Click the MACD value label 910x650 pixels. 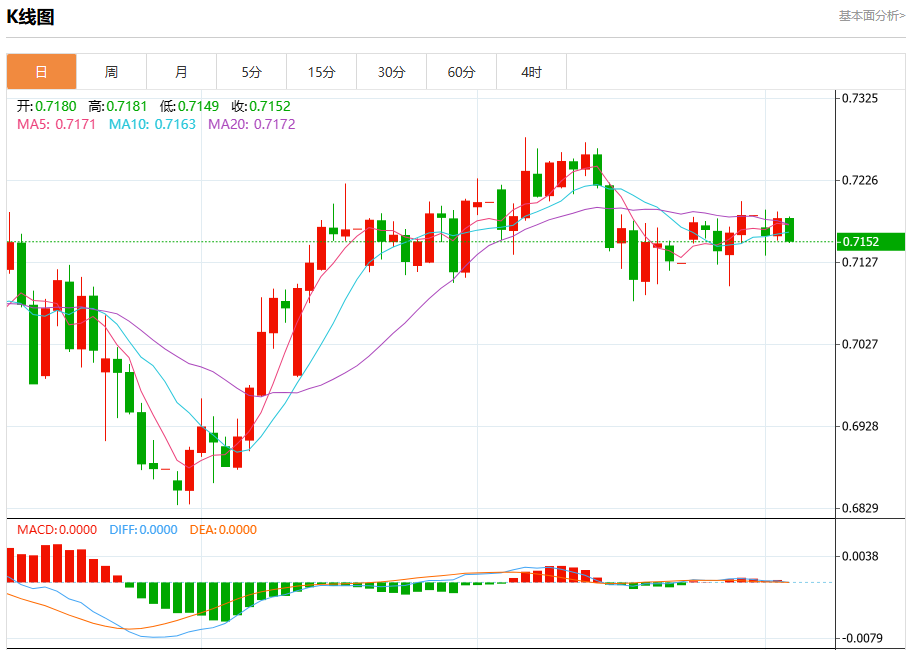(x=57, y=529)
